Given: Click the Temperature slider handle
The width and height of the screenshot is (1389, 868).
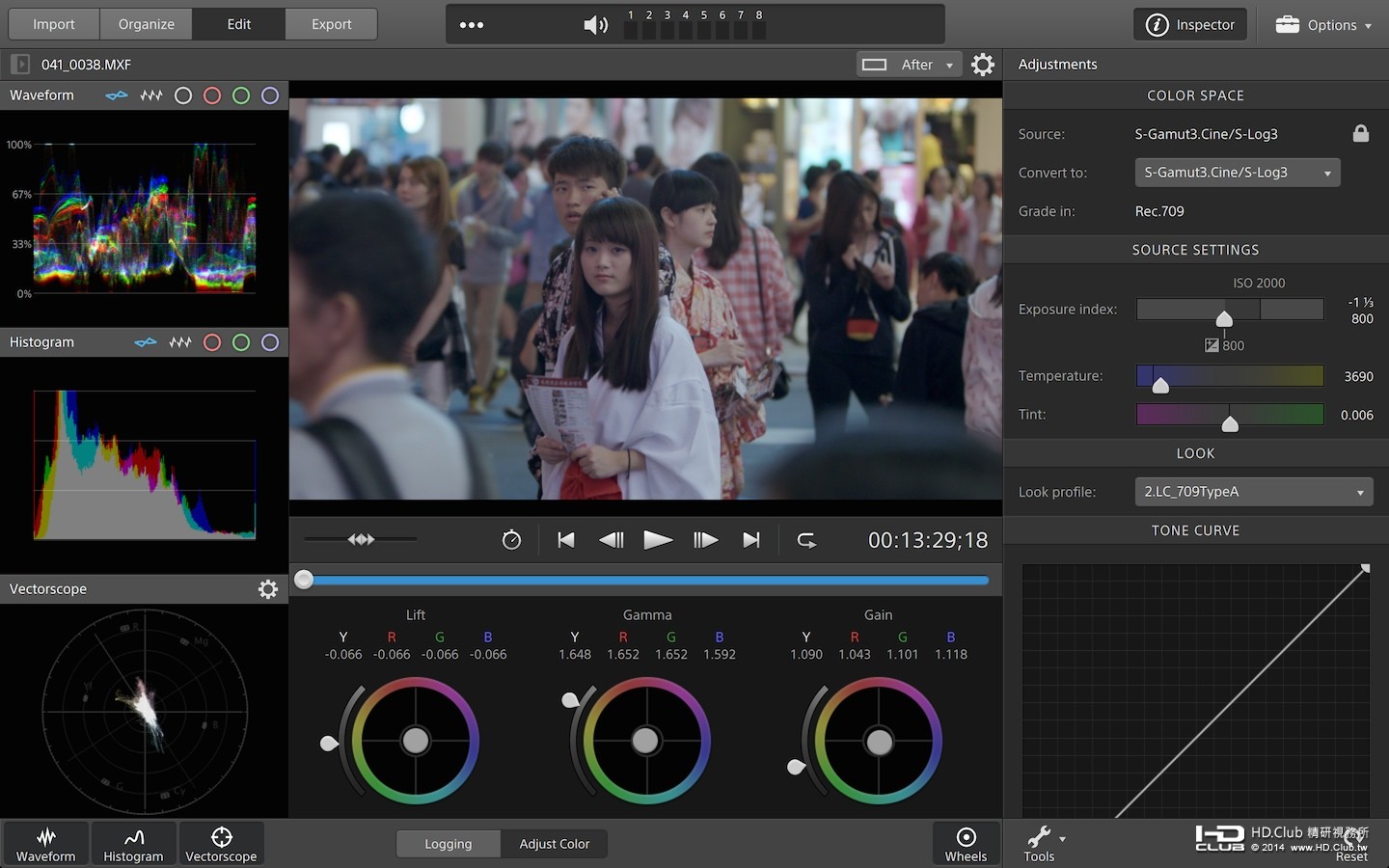Looking at the screenshot, I should click(1160, 385).
